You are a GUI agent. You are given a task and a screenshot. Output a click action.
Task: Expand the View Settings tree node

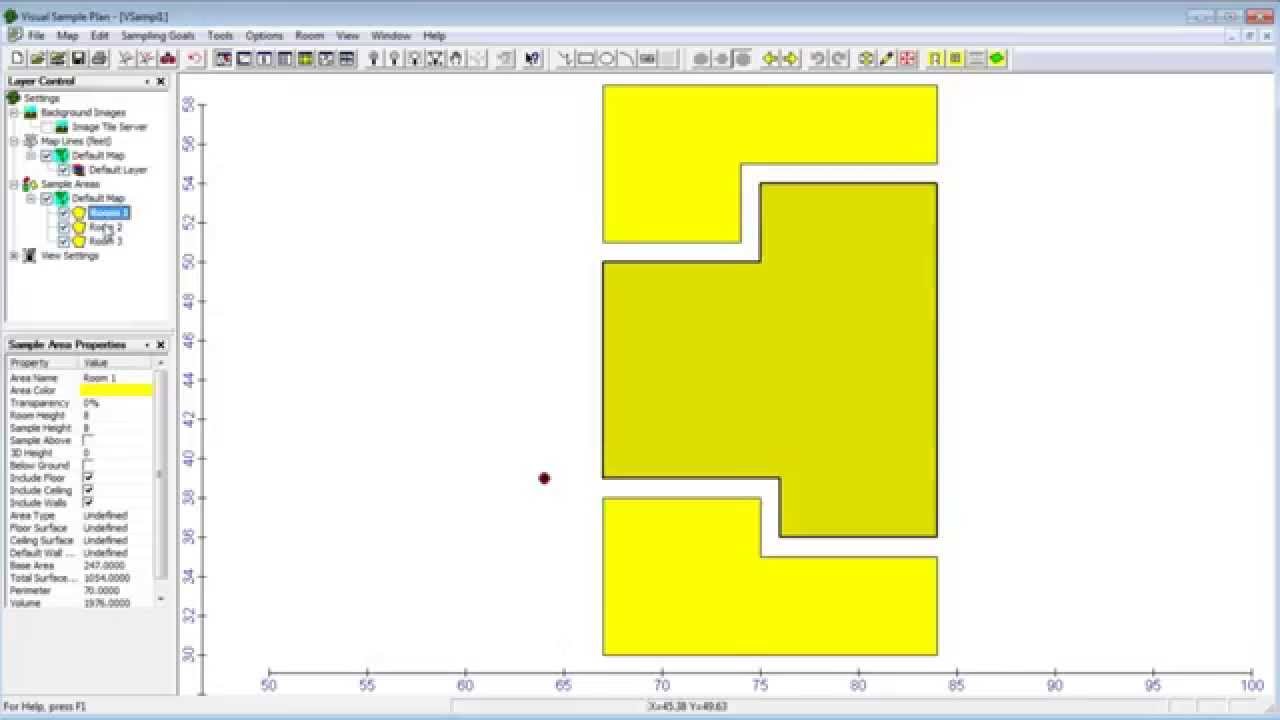(x=14, y=256)
